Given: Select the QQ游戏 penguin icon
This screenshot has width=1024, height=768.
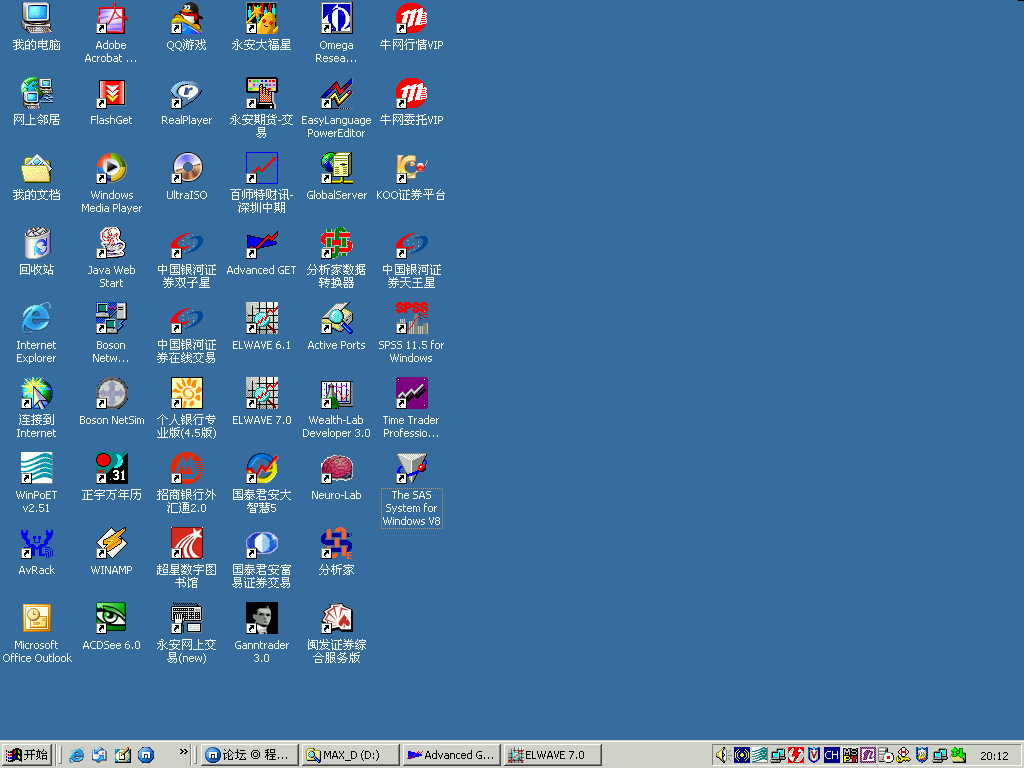Looking at the screenshot, I should (186, 18).
